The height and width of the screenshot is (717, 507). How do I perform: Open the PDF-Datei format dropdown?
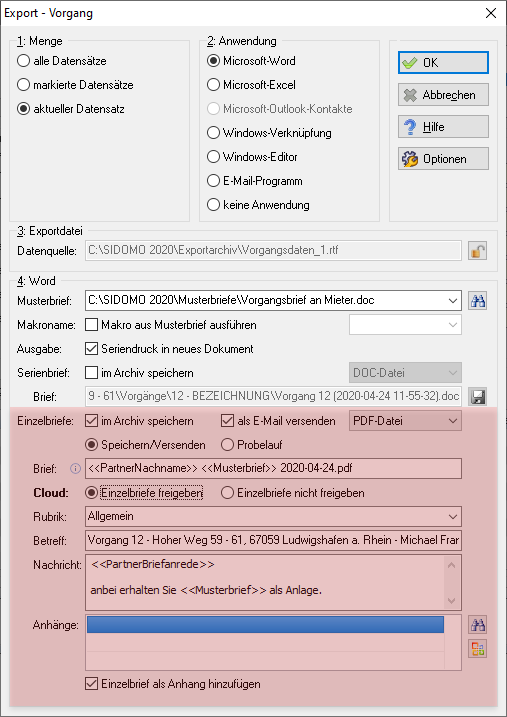453,421
